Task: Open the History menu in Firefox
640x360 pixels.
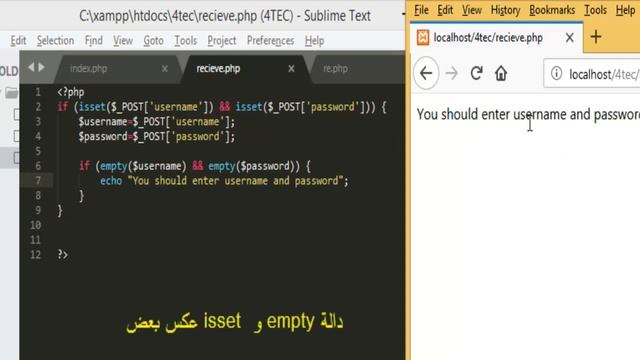Action: point(505,10)
